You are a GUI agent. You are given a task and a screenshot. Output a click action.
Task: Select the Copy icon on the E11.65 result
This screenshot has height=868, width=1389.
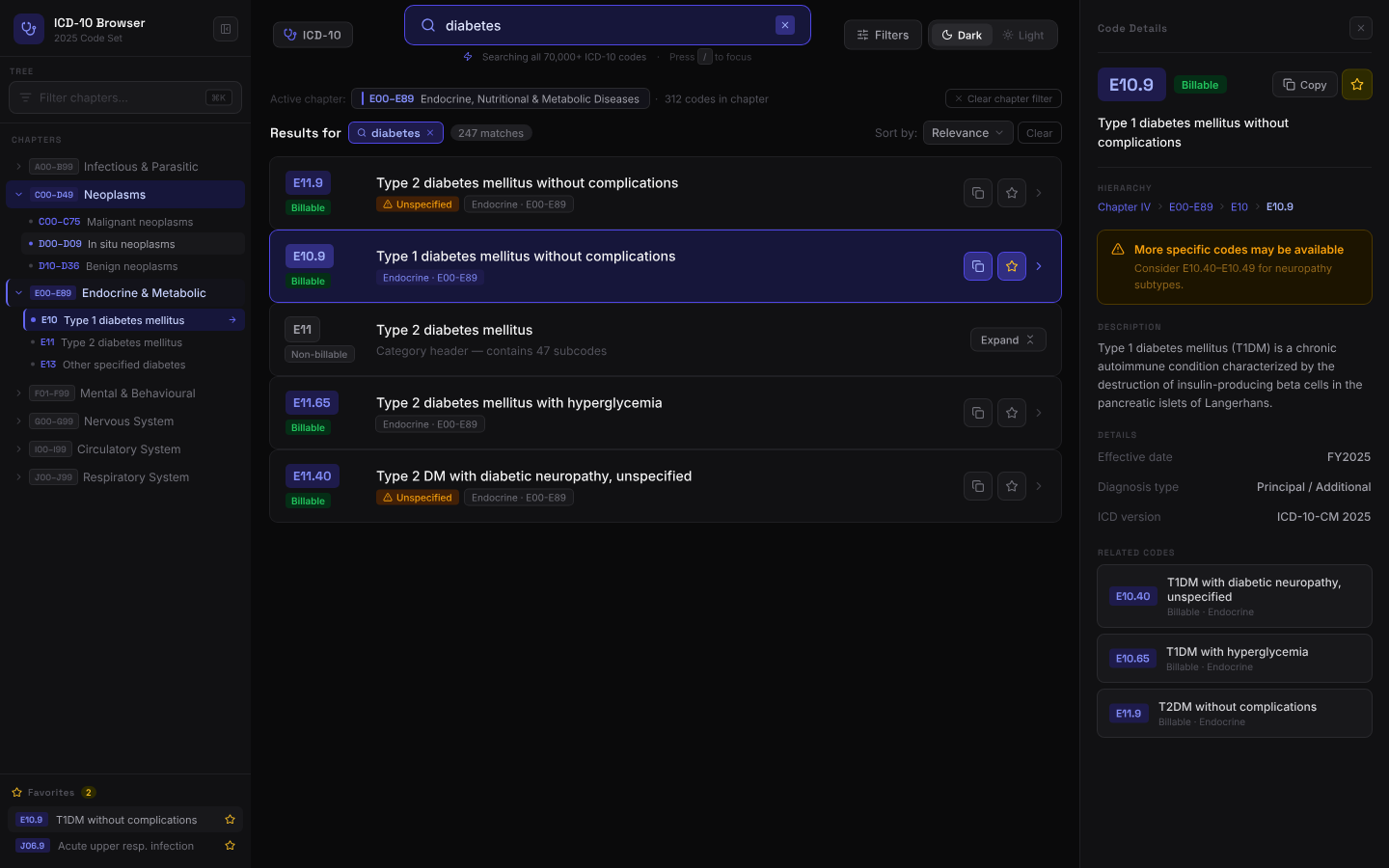click(978, 413)
